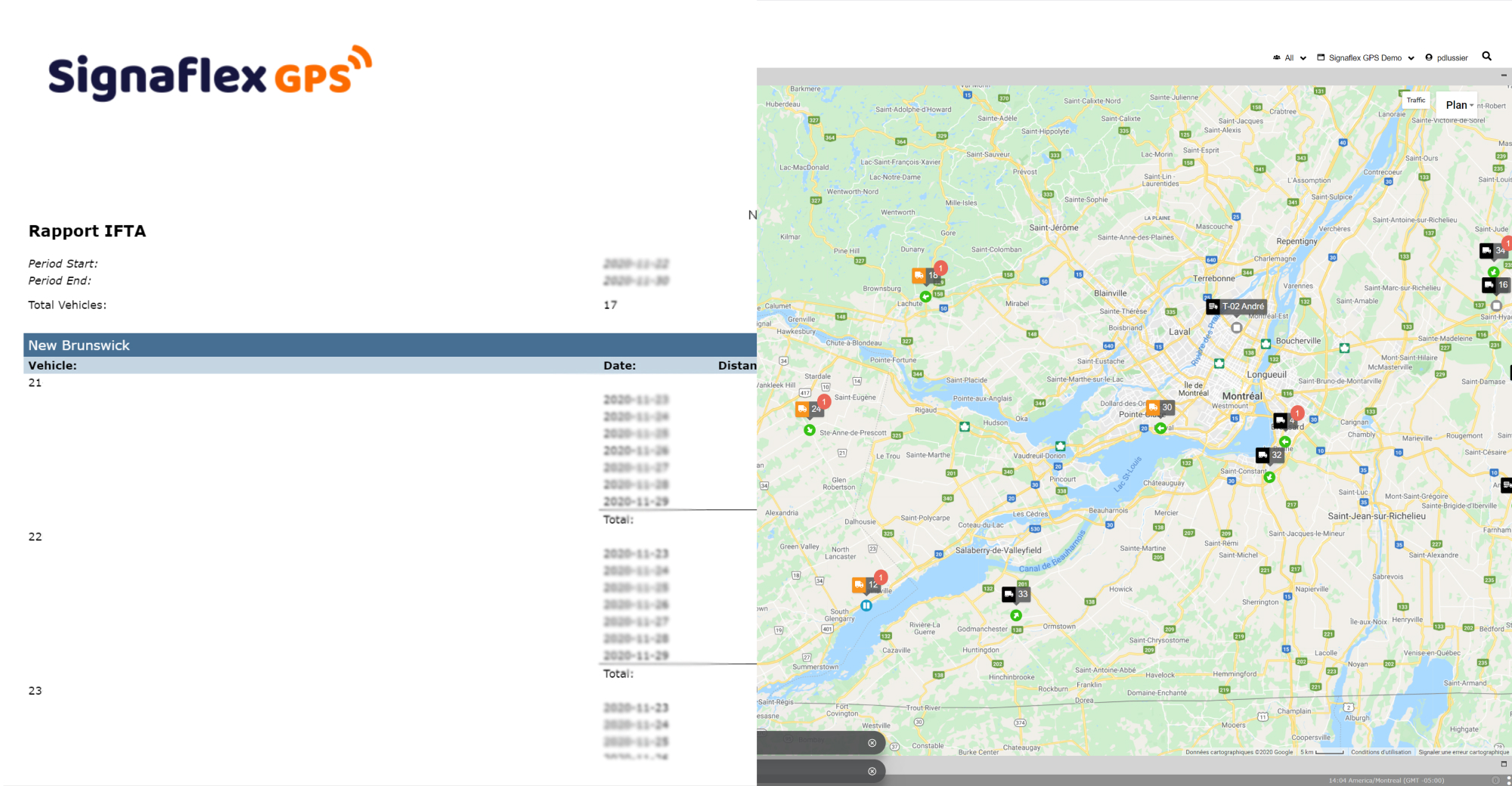
Task: Click the red alert badge on vehicle 18
Action: point(940,268)
